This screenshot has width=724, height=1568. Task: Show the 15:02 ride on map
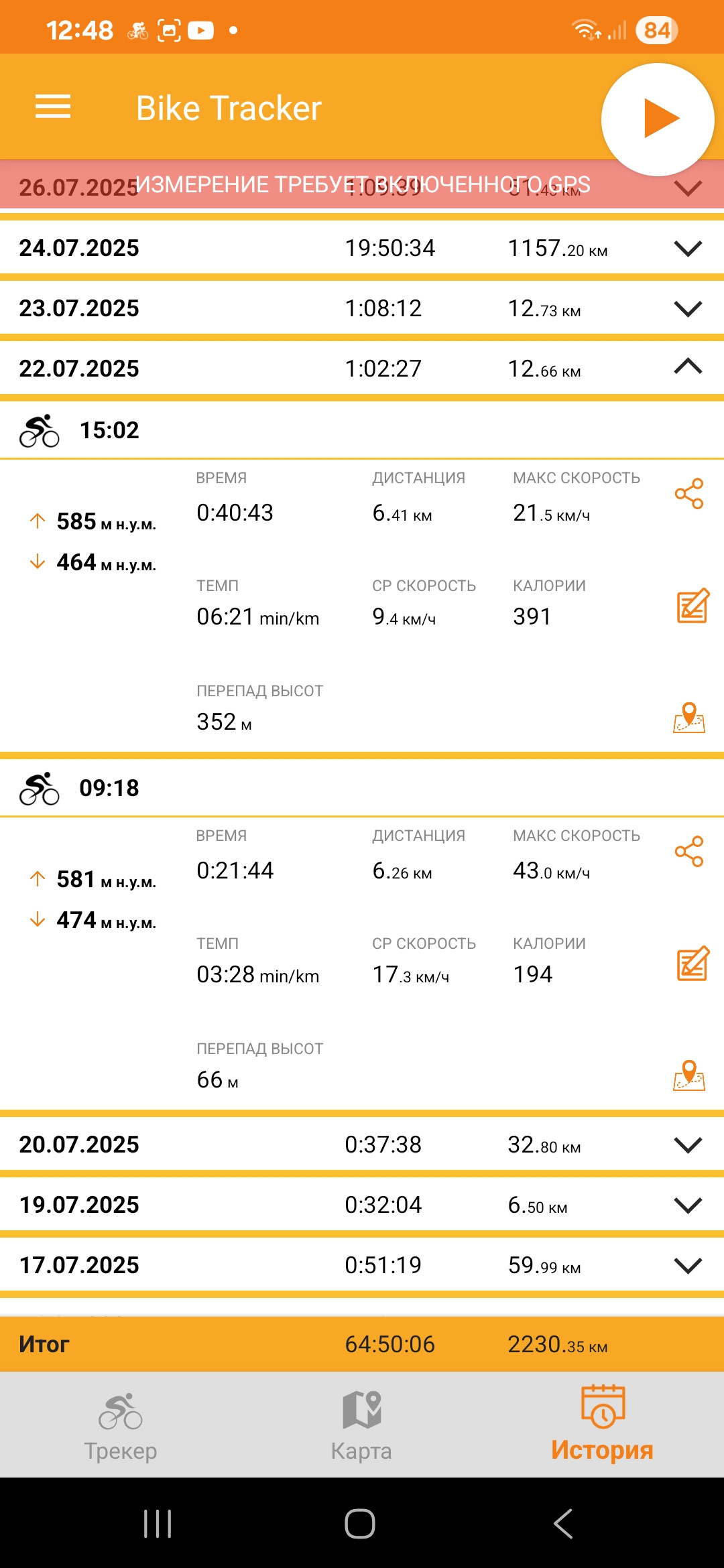pyautogui.click(x=689, y=718)
